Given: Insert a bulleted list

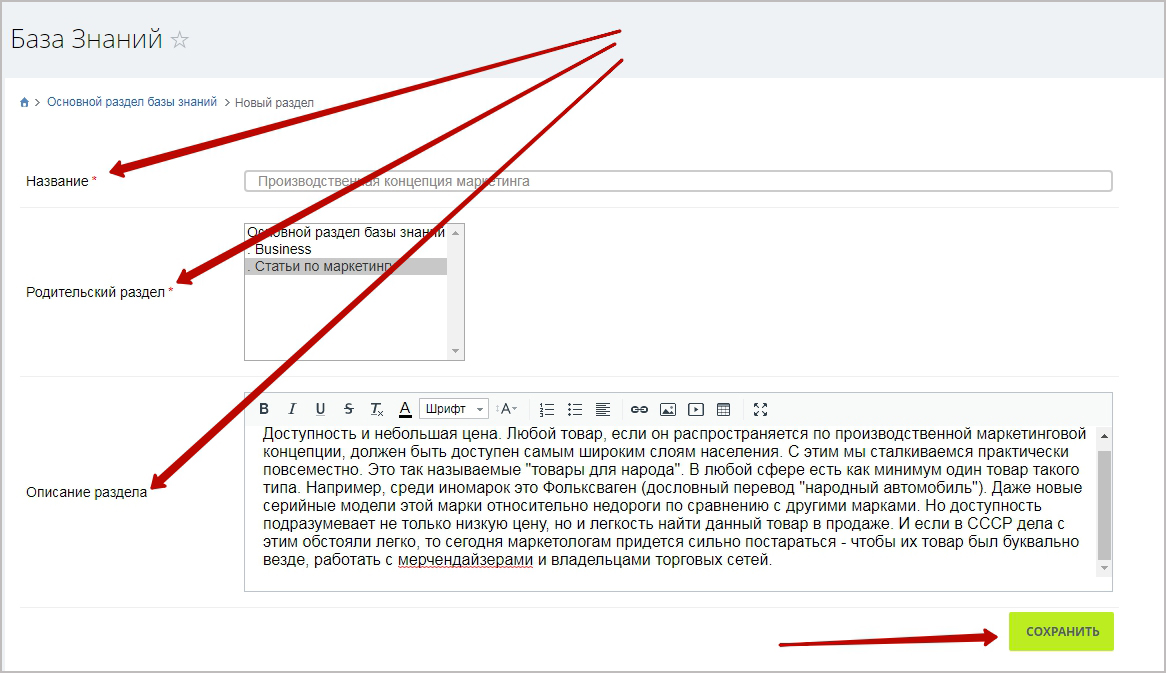Looking at the screenshot, I should [x=575, y=409].
